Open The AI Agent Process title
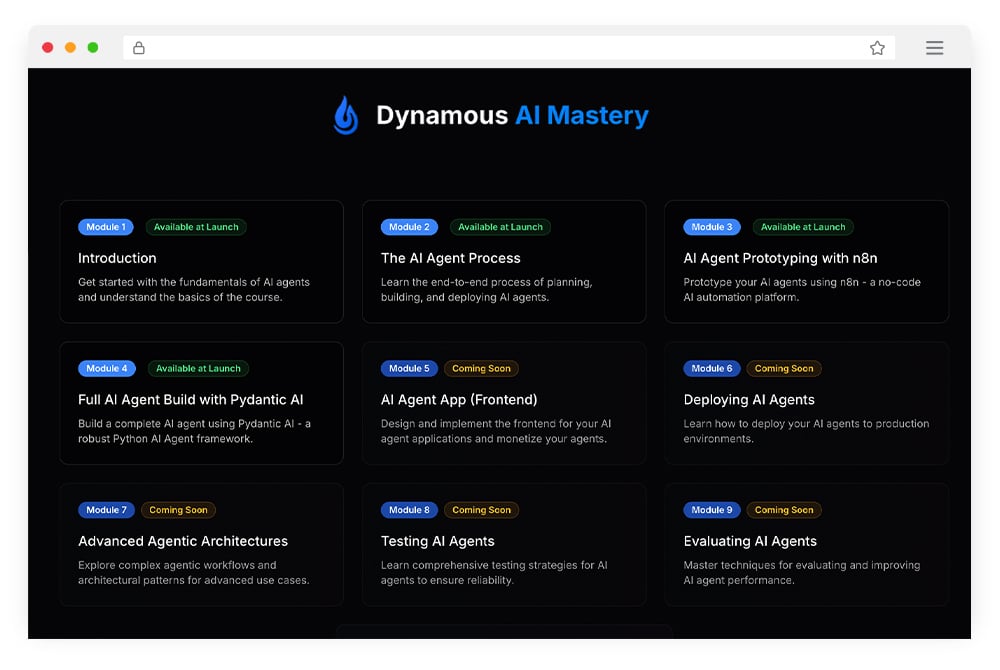The height and width of the screenshot is (670, 1000). (450, 258)
